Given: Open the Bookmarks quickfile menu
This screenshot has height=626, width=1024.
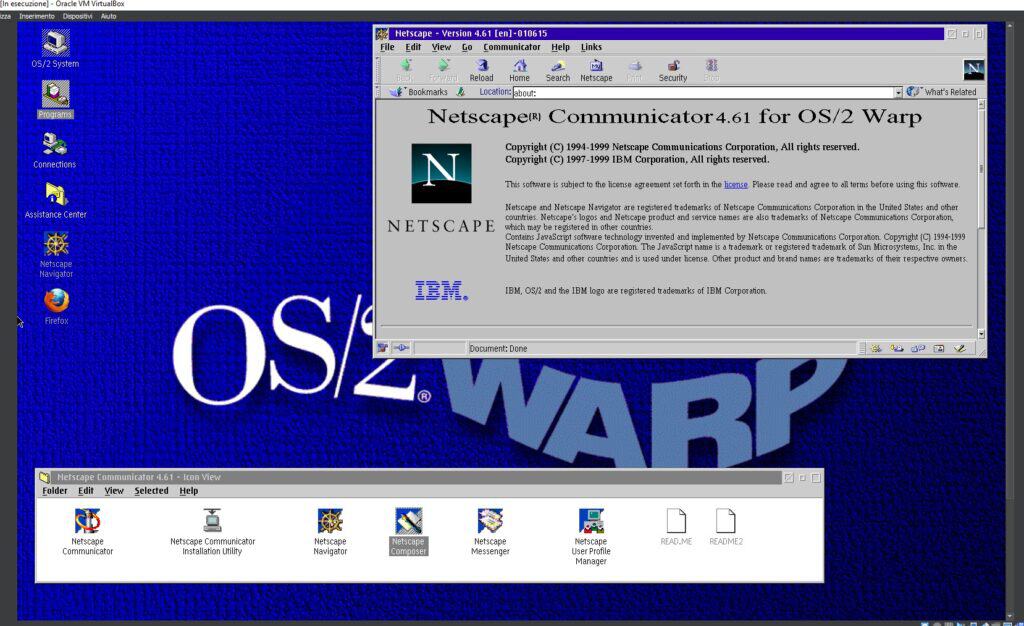Looking at the screenshot, I should click(419, 92).
